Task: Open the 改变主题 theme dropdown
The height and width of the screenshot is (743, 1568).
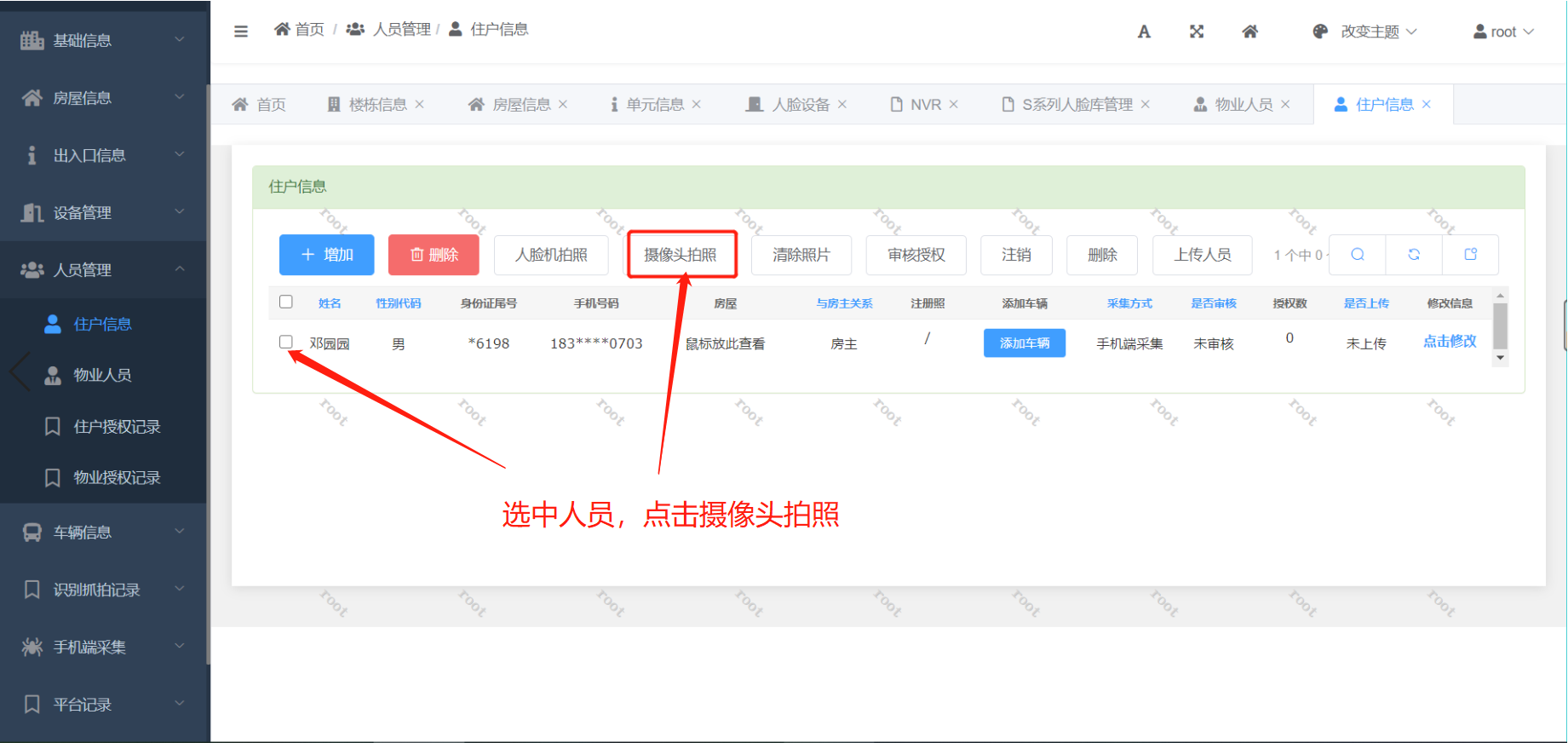Action: [1364, 32]
